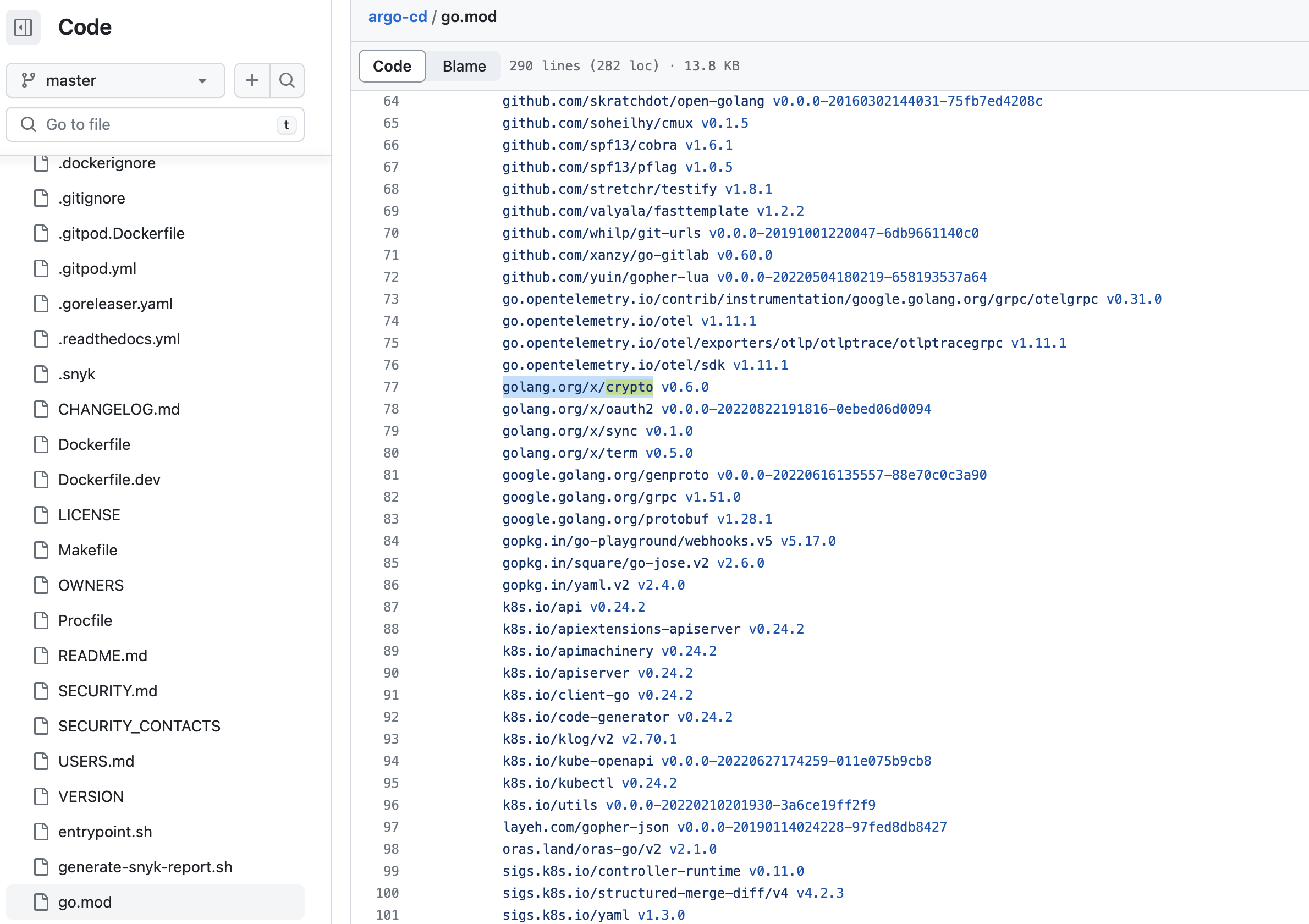Click the search magnifier icon button
The image size is (1309, 924).
tap(287, 80)
